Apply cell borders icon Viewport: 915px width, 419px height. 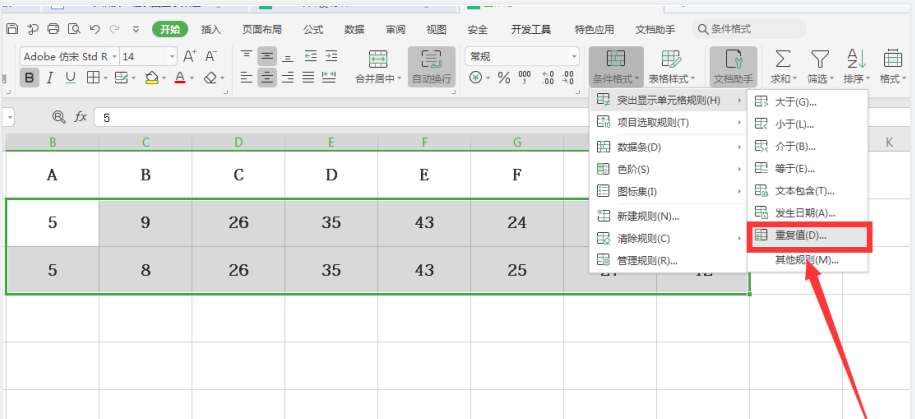point(93,78)
